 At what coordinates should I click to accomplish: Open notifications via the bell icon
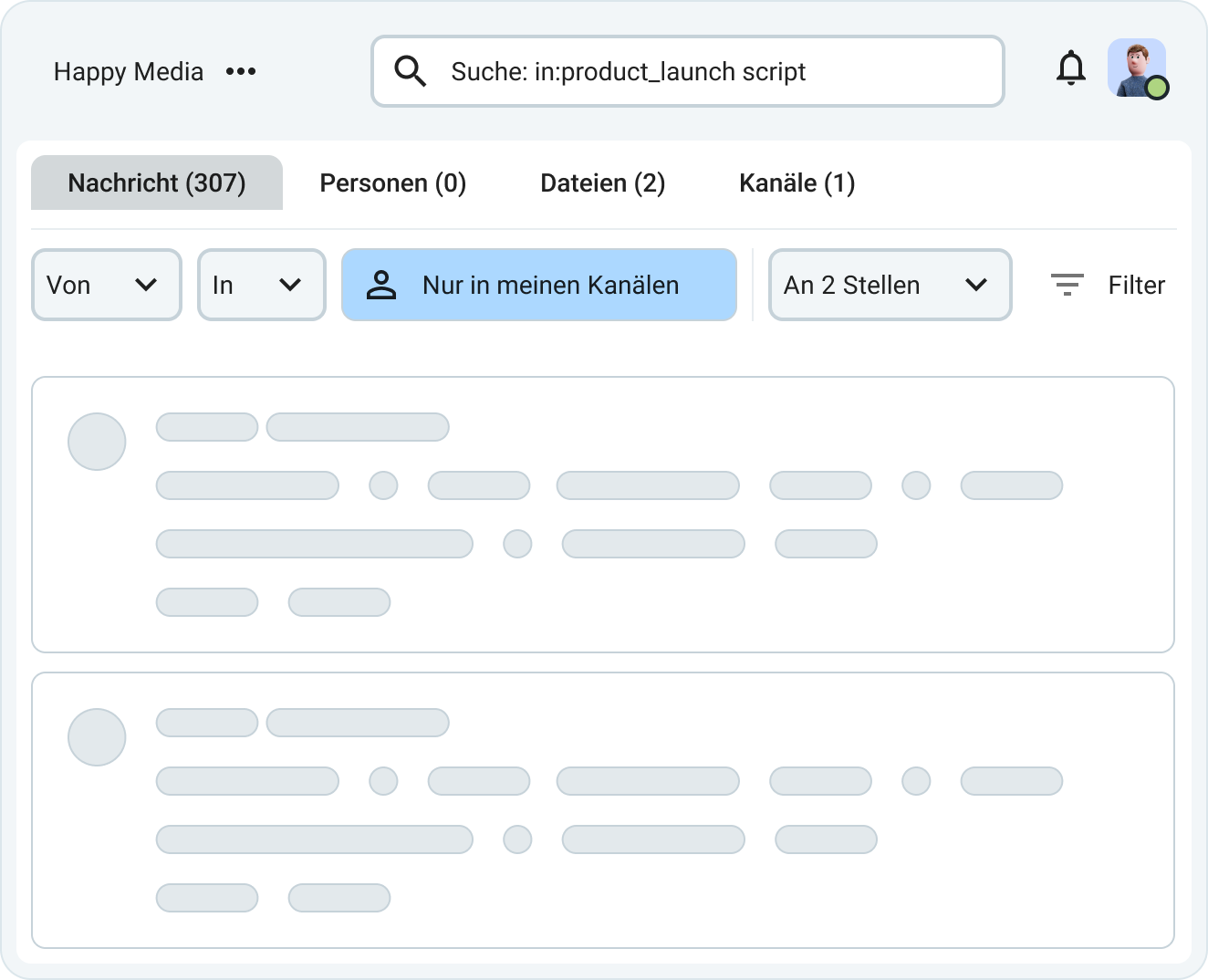click(x=1070, y=69)
